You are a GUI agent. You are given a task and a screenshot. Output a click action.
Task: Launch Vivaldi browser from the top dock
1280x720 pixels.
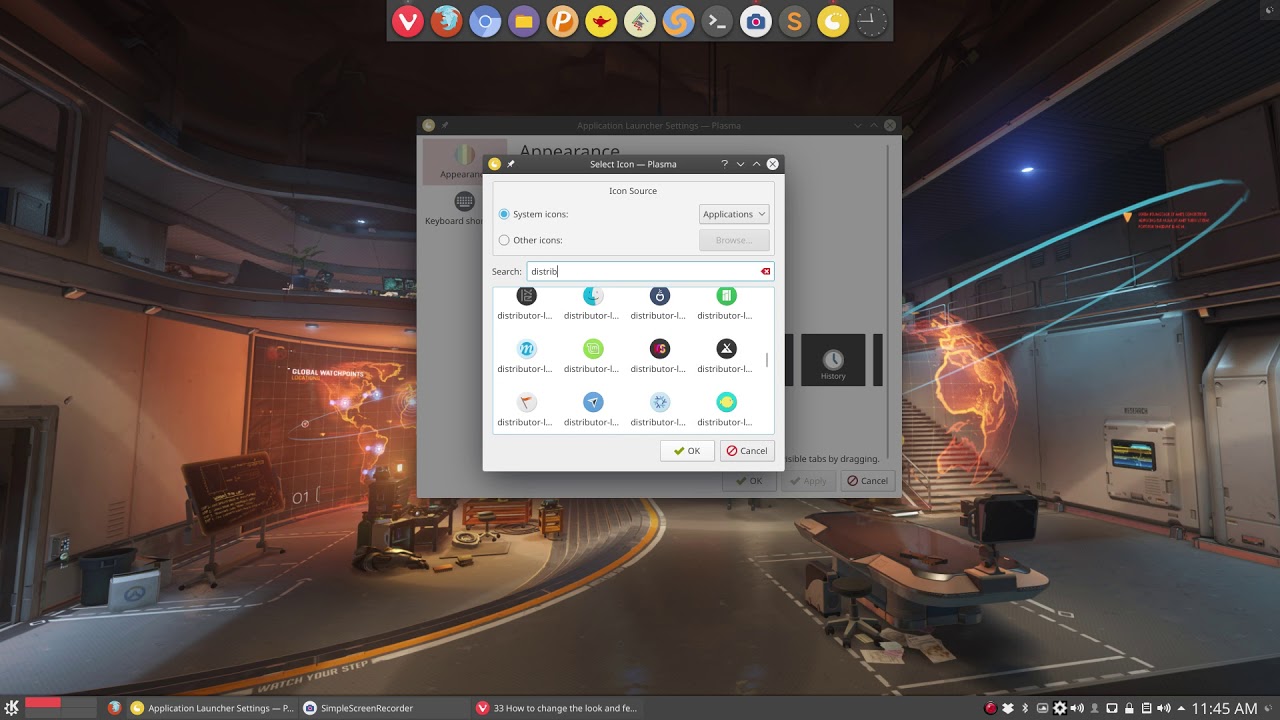pos(407,21)
